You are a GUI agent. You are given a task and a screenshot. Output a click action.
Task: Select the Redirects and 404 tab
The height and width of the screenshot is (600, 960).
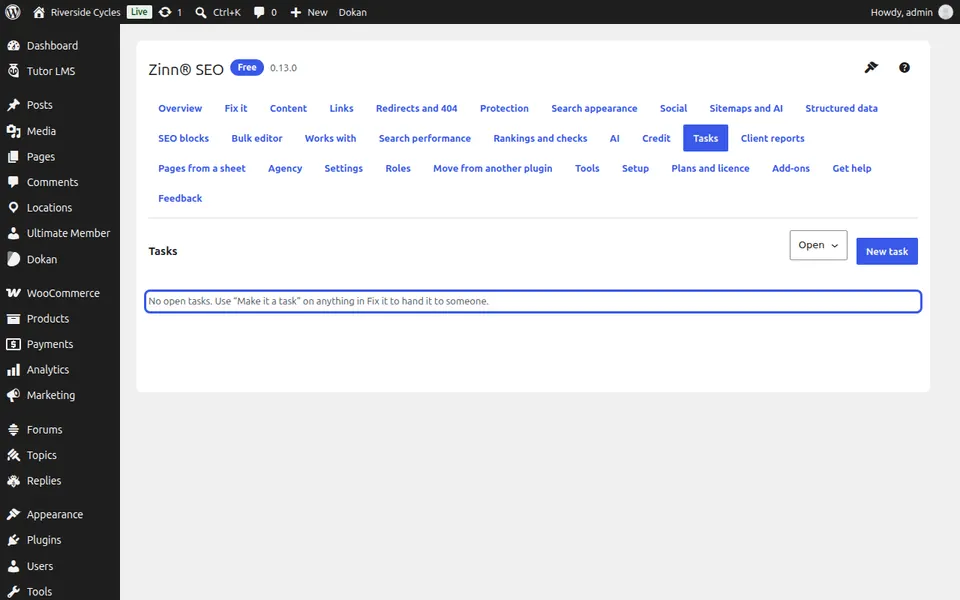[416, 108]
